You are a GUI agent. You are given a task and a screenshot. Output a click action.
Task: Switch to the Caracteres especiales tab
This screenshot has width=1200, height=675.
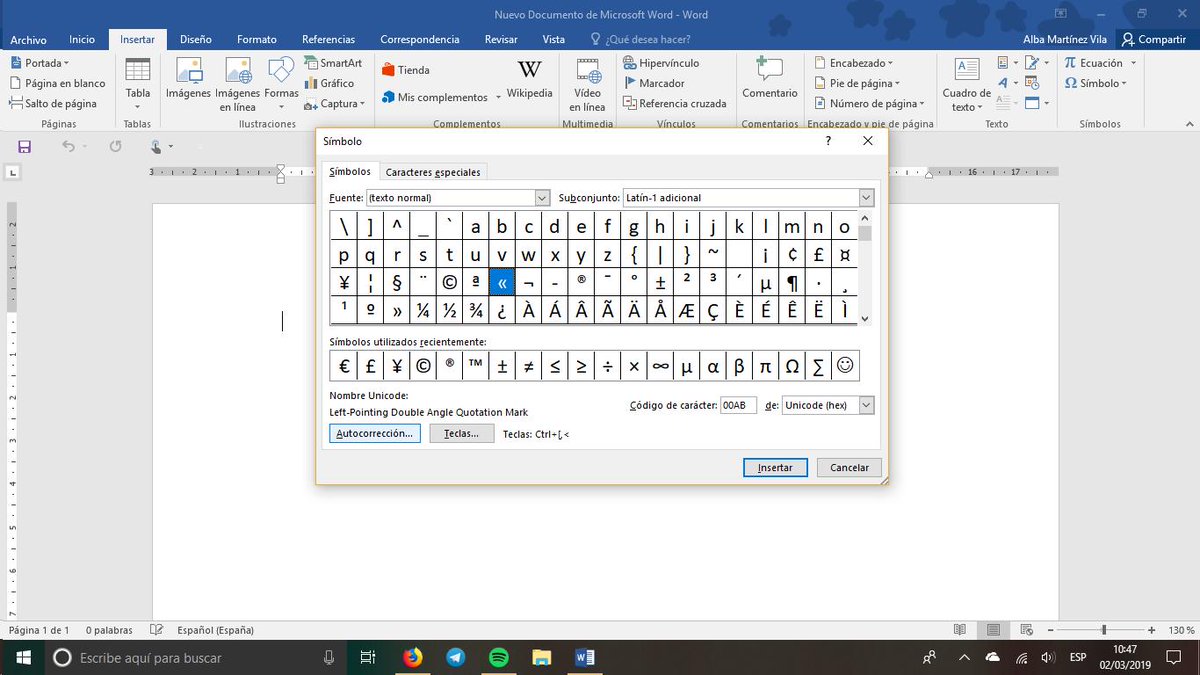click(x=433, y=171)
